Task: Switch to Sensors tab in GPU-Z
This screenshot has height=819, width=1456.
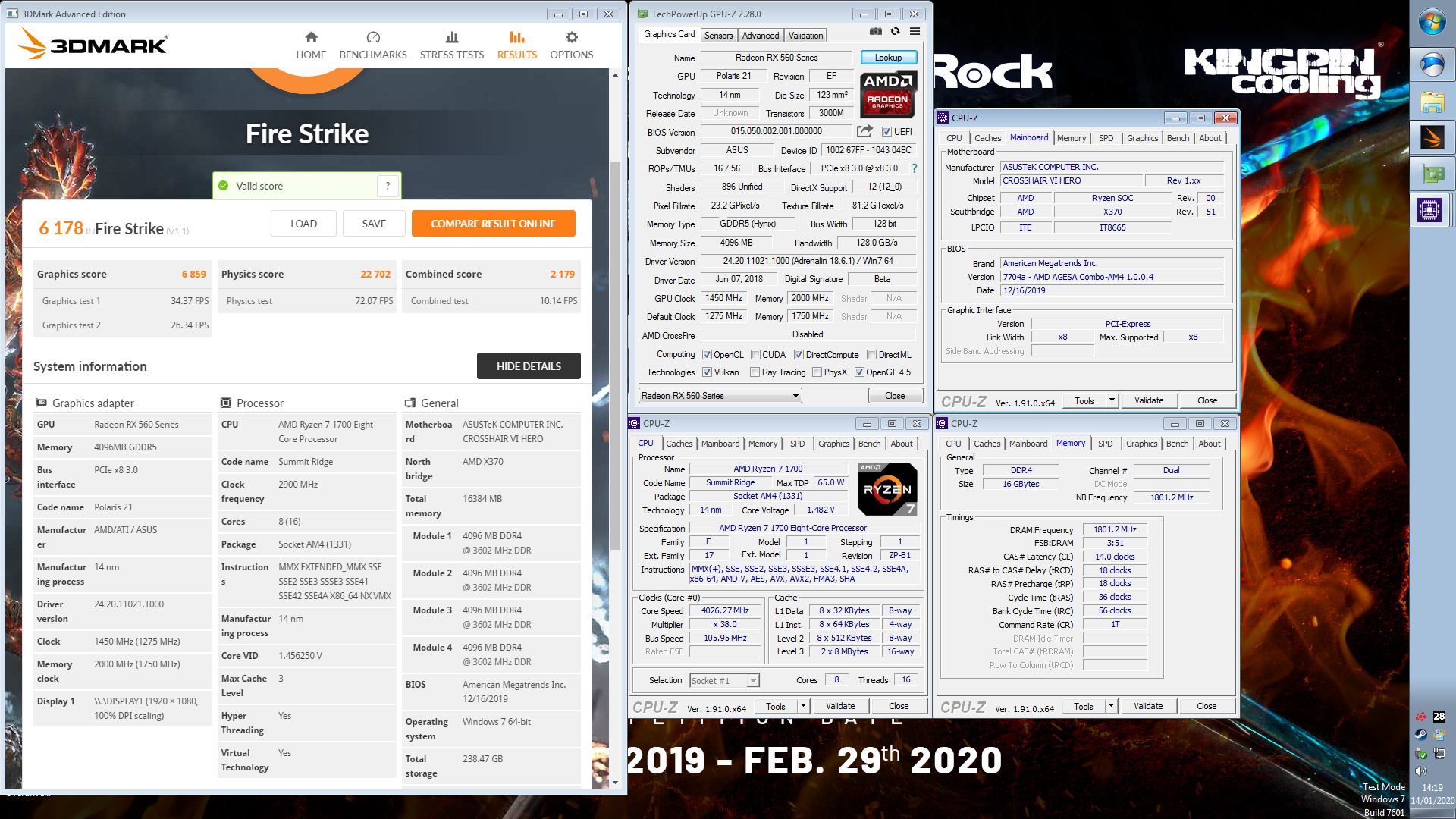Action: coord(718,36)
